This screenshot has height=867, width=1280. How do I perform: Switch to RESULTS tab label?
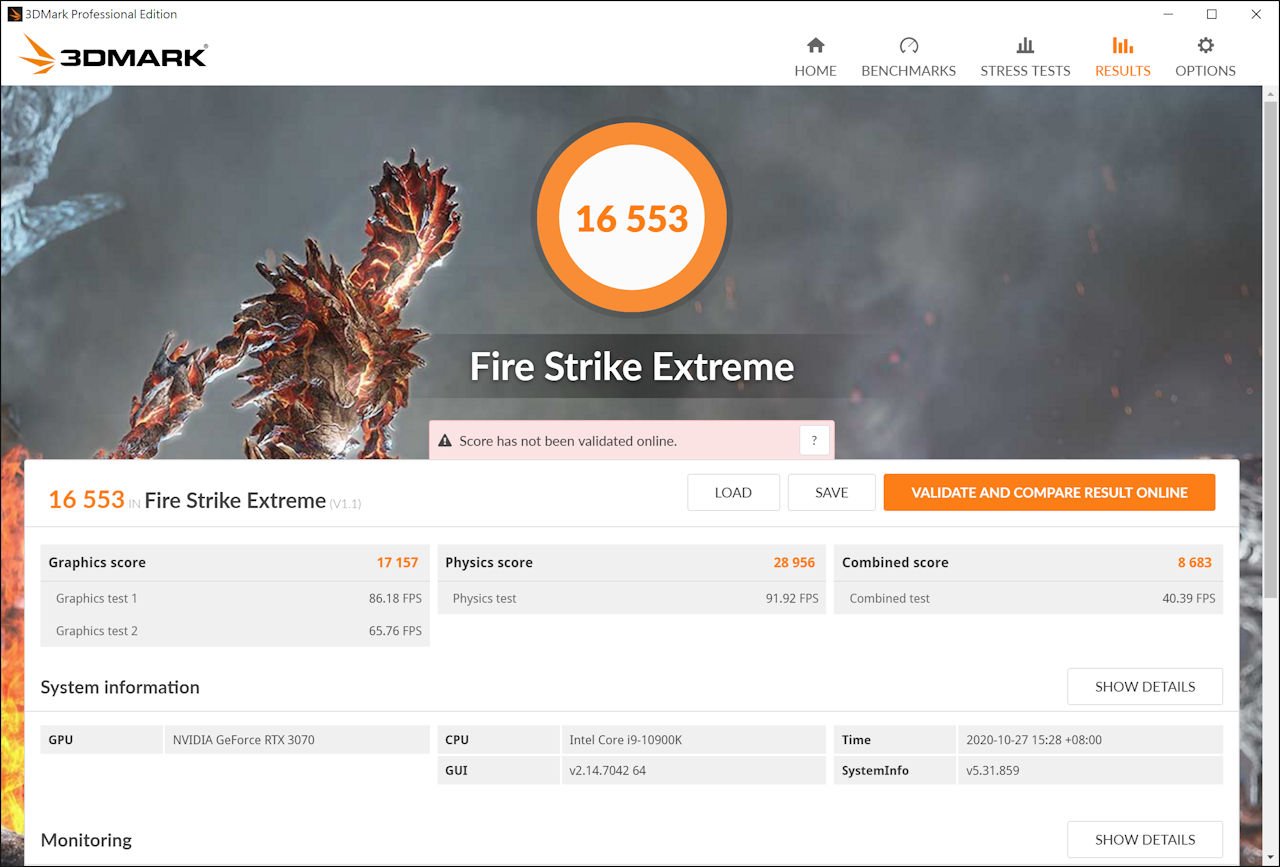[x=1122, y=71]
